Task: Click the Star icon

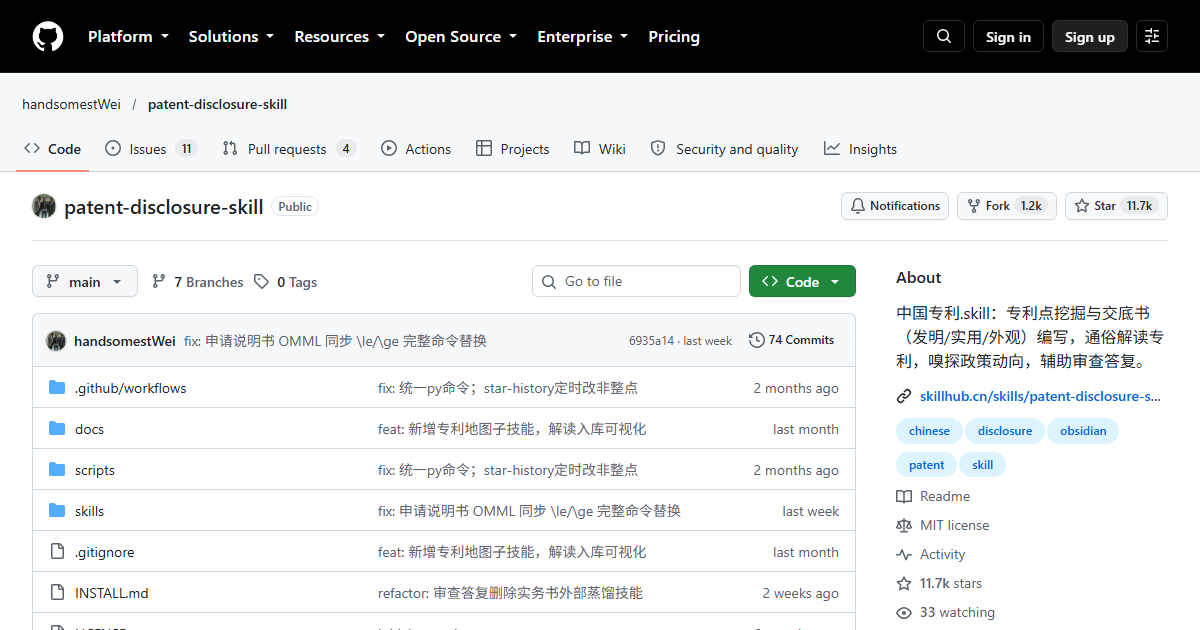Action: tap(1082, 206)
